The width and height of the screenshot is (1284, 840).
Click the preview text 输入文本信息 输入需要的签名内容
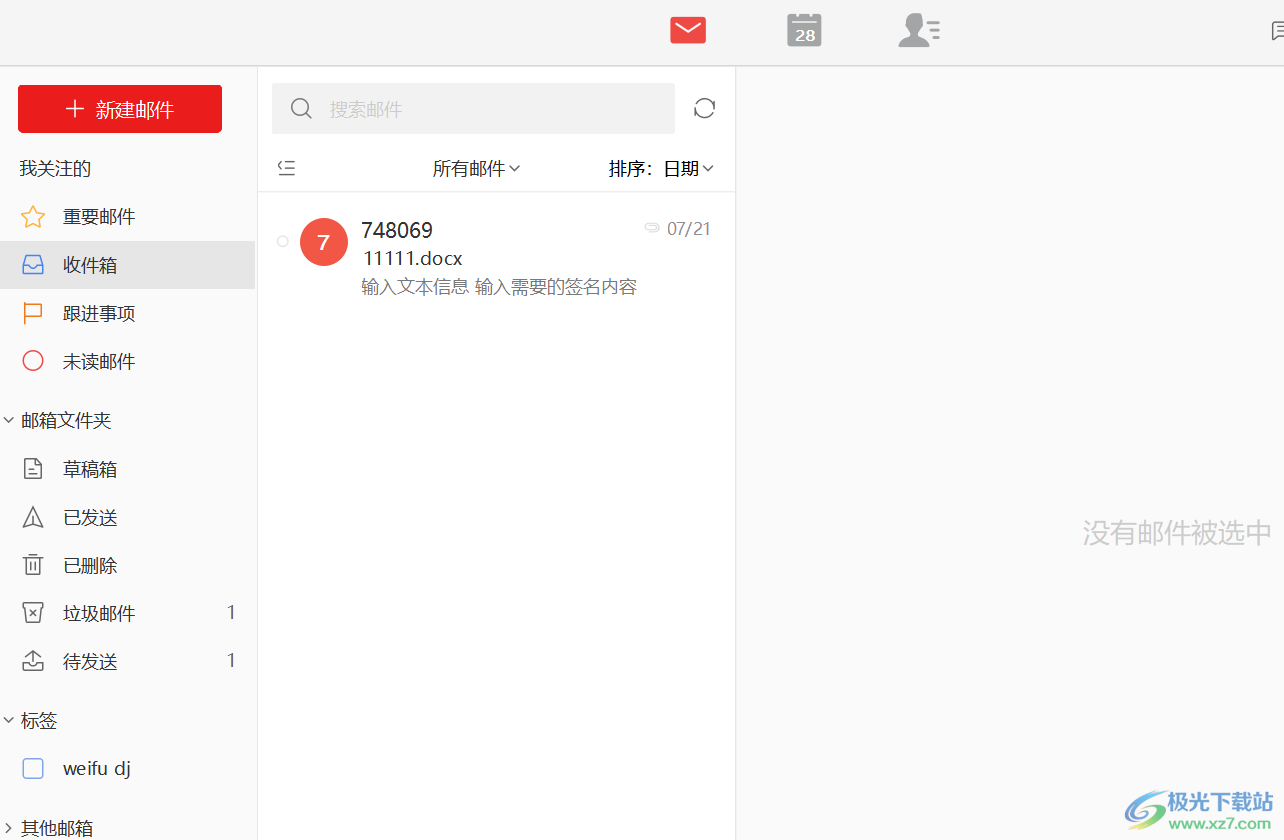499,287
